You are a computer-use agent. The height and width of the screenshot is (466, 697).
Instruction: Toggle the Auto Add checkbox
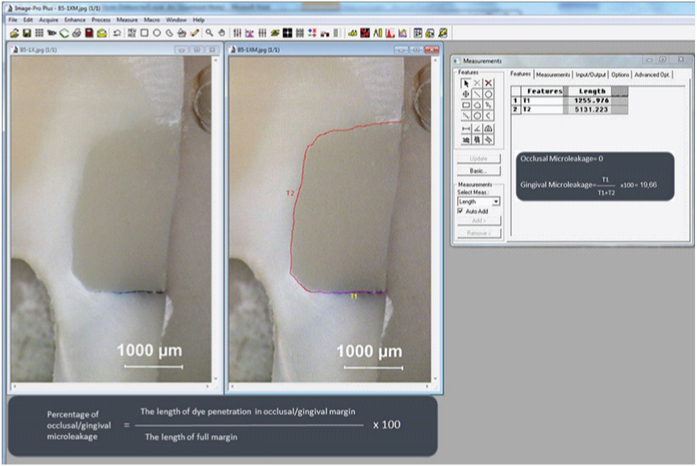tap(461, 211)
